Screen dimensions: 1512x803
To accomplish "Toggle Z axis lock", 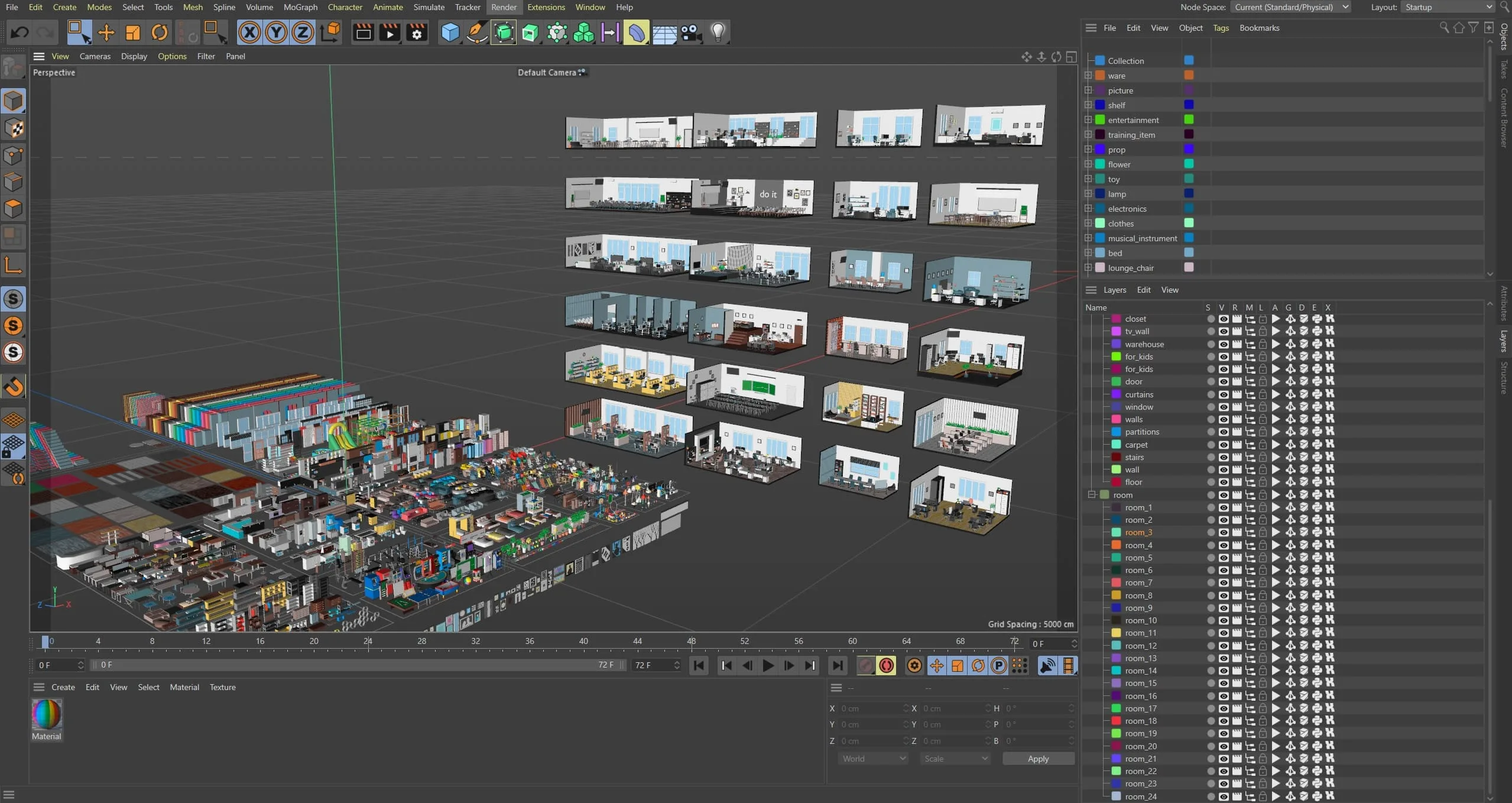I will (303, 32).
